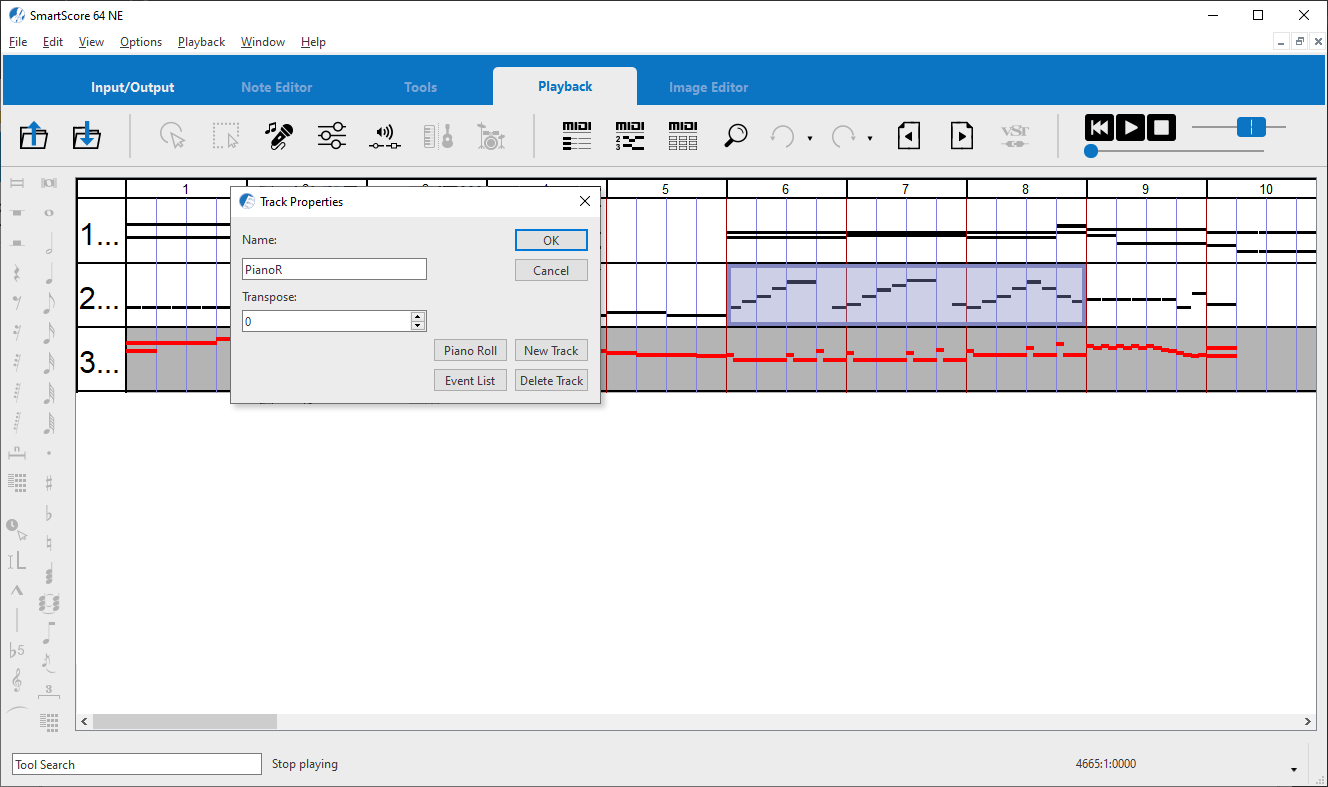1328x787 pixels.
Task: Click the undo arrow icon
Action: coord(782,135)
